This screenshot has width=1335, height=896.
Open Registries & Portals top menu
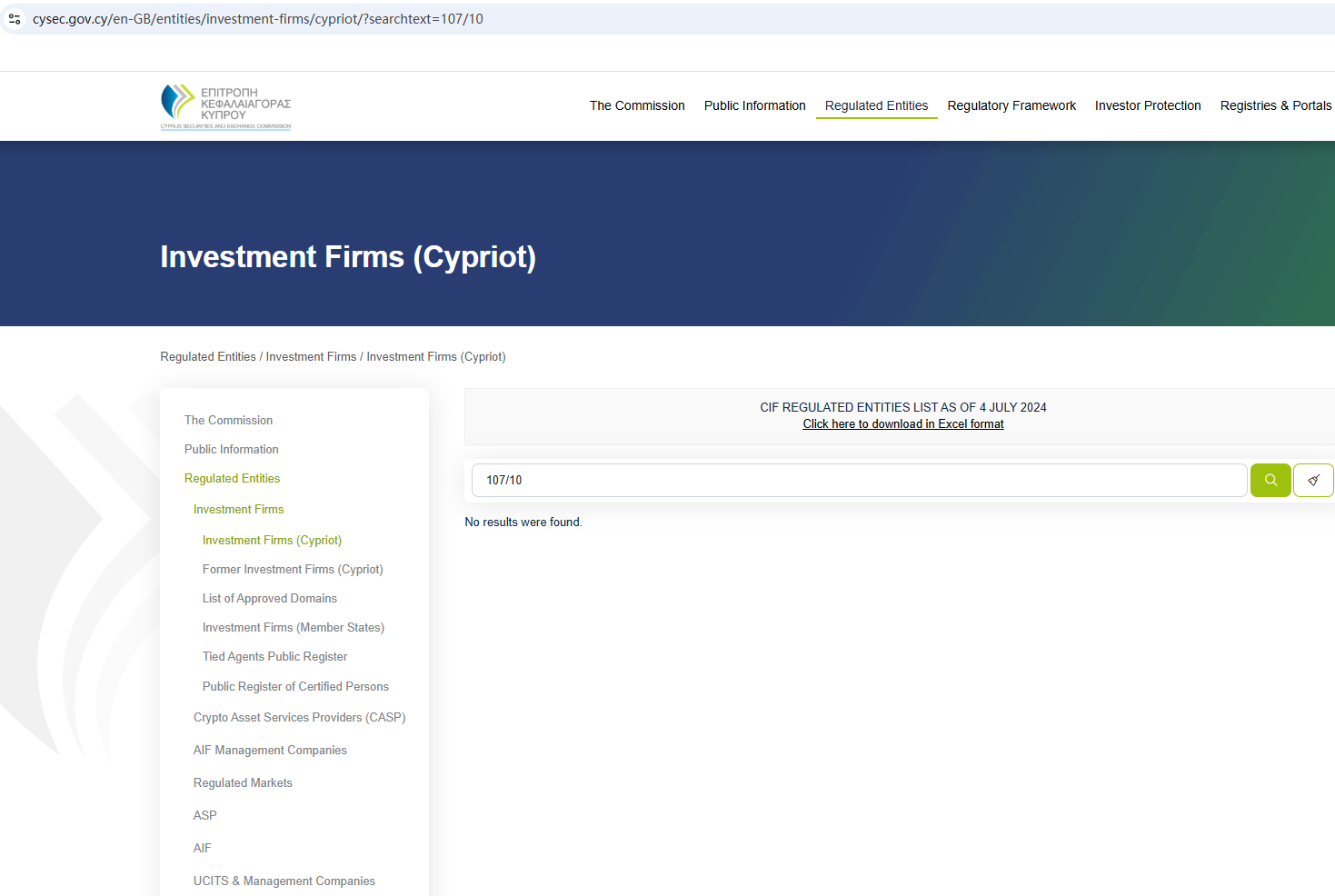pyautogui.click(x=1275, y=105)
